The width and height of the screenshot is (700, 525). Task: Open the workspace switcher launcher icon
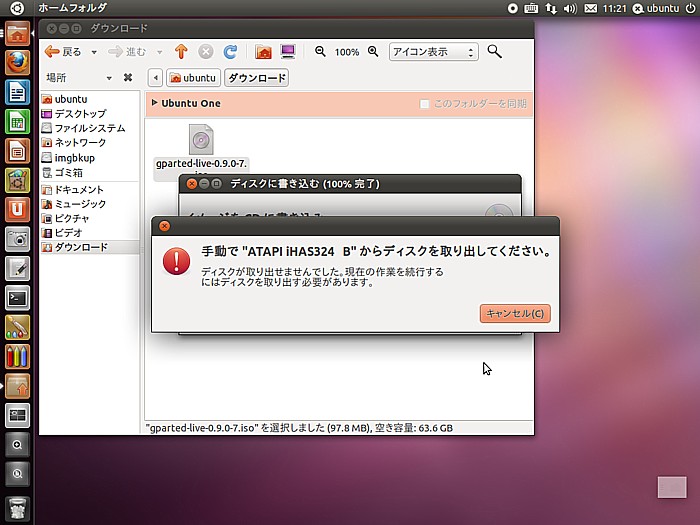tap(17, 415)
